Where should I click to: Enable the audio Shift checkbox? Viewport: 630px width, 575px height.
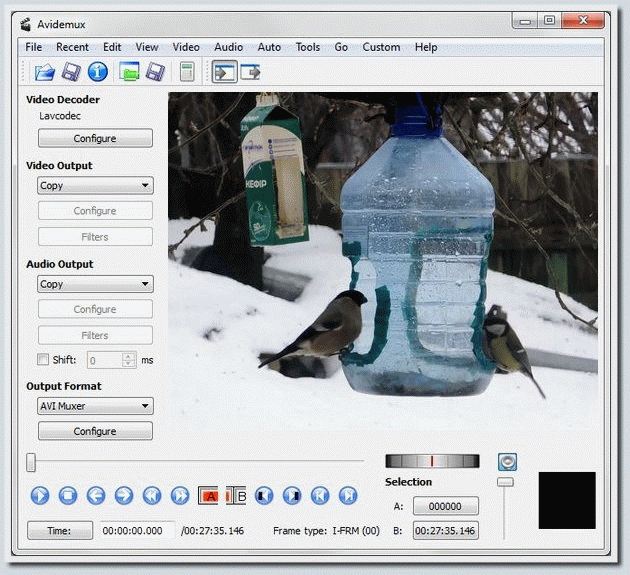point(43,359)
